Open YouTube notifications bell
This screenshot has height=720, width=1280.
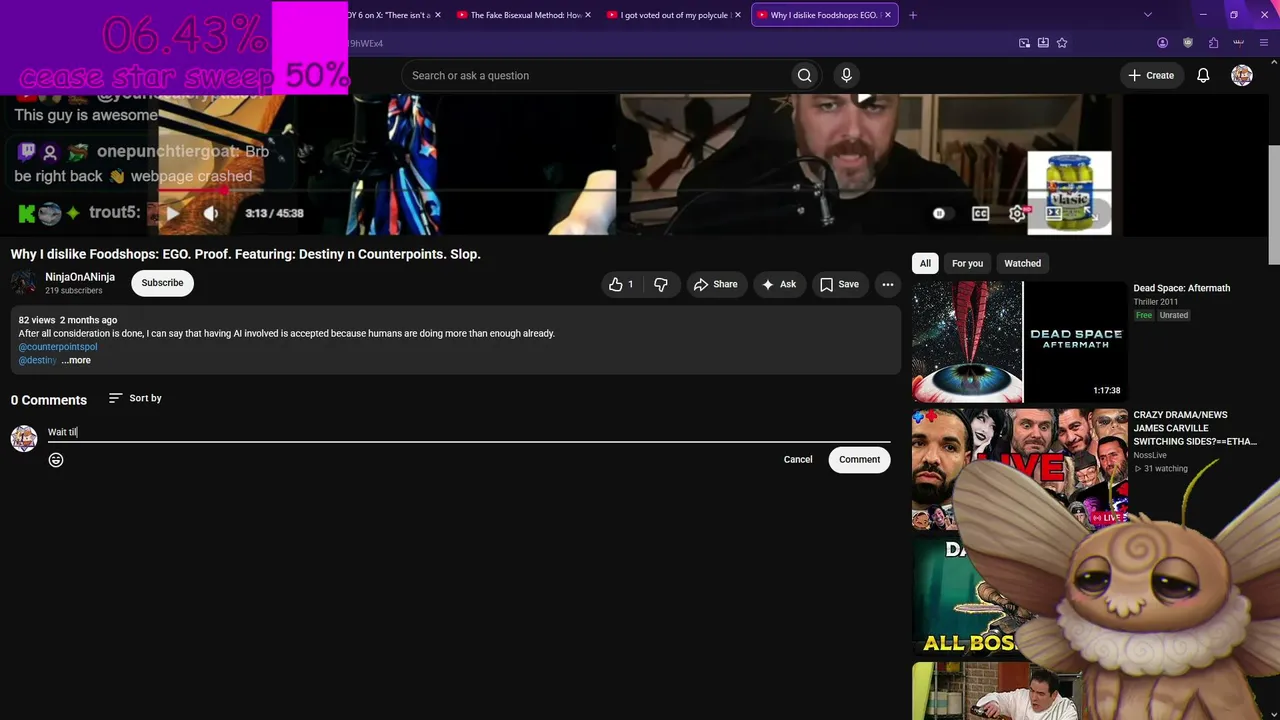coord(1203,75)
